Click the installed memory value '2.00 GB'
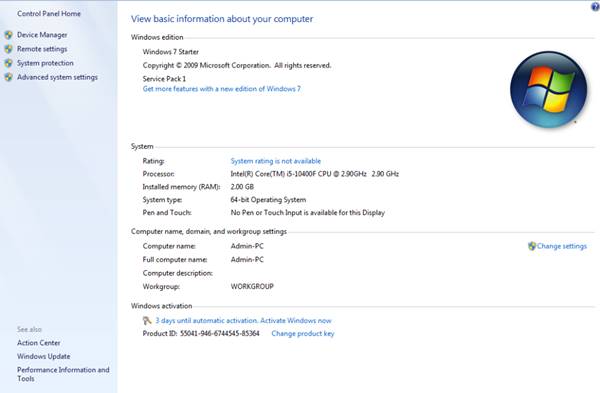The image size is (600, 393). [x=242, y=187]
